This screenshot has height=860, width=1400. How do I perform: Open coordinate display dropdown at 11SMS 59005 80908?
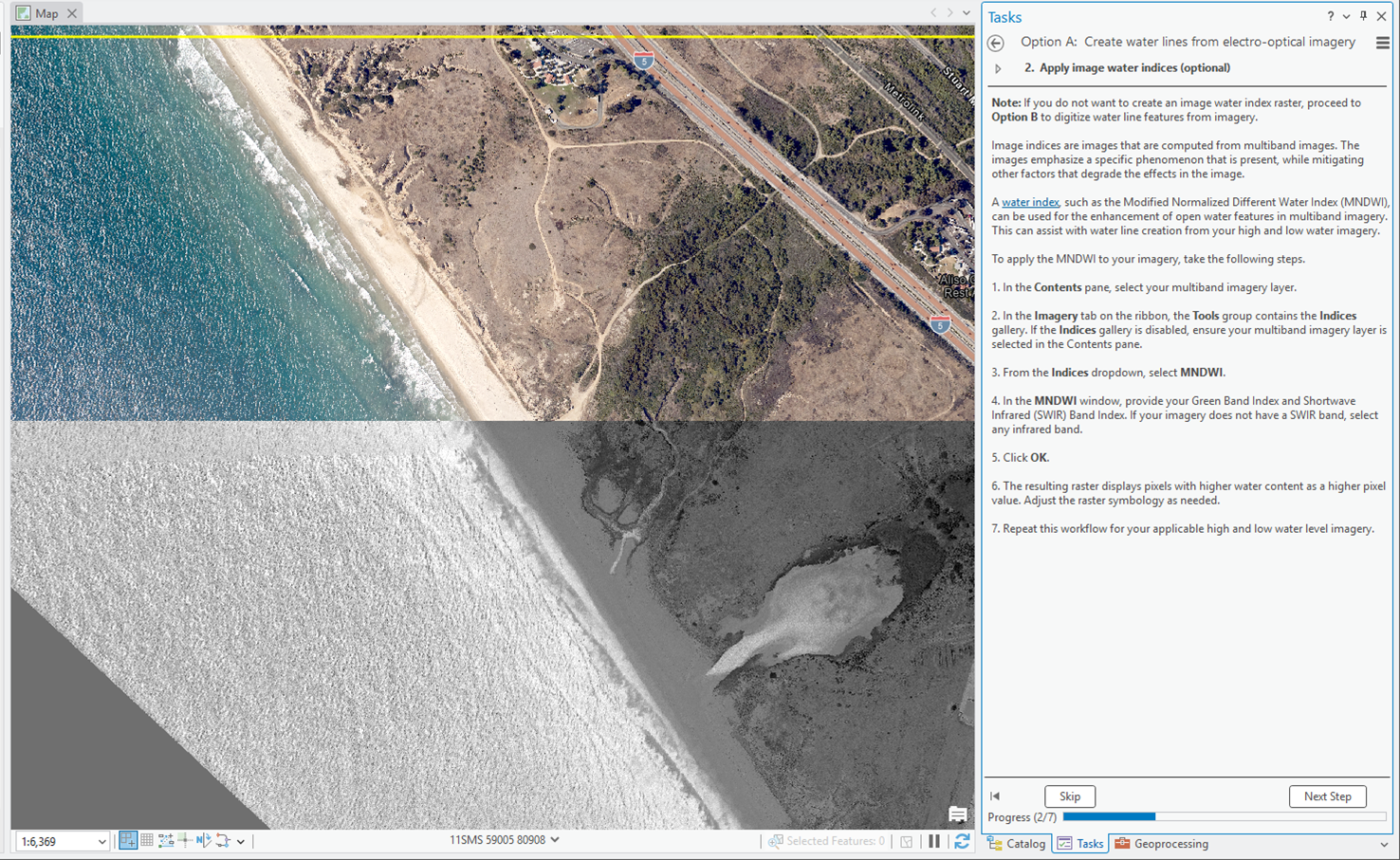click(x=555, y=840)
